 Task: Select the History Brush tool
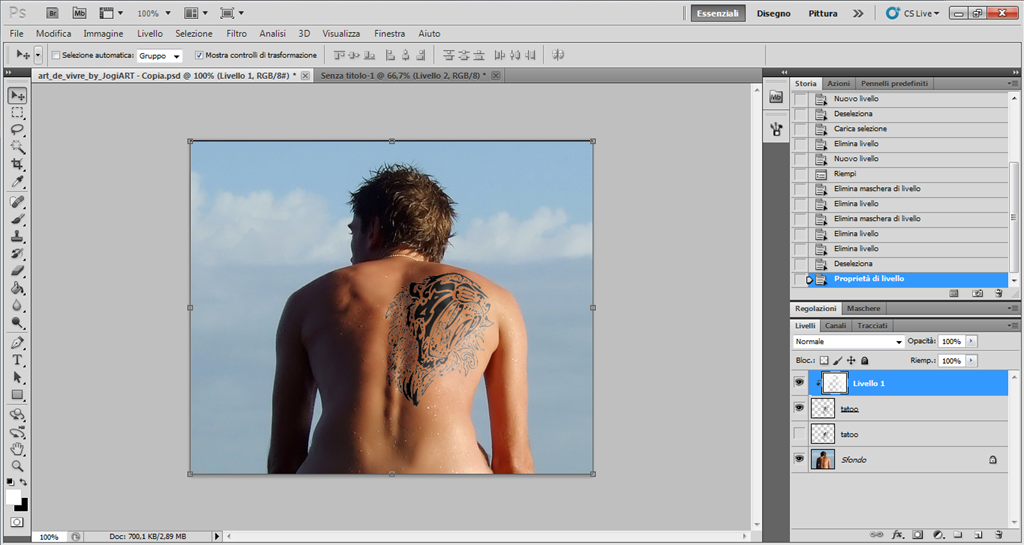[x=18, y=253]
